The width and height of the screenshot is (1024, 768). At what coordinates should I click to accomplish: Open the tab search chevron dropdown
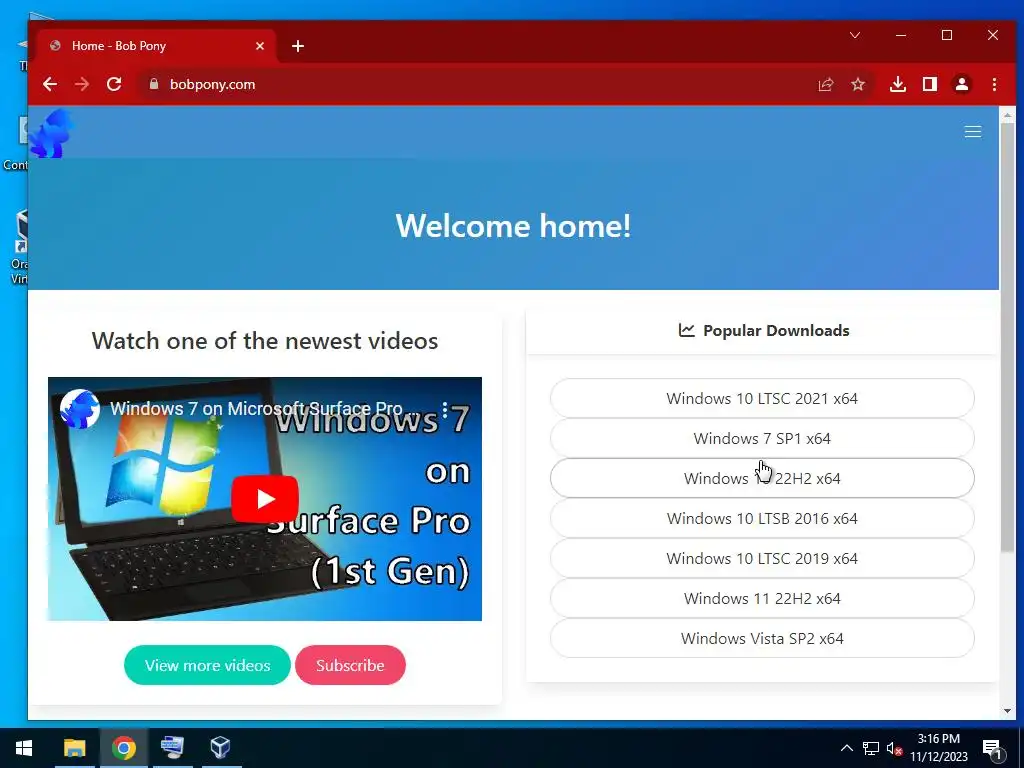855,35
